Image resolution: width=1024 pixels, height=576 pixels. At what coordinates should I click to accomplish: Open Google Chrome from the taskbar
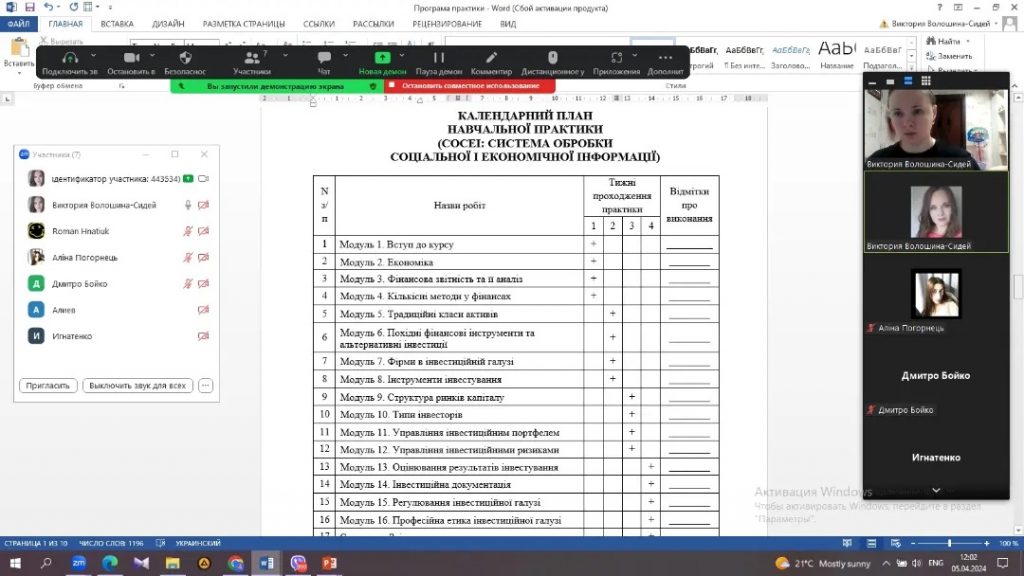click(235, 564)
